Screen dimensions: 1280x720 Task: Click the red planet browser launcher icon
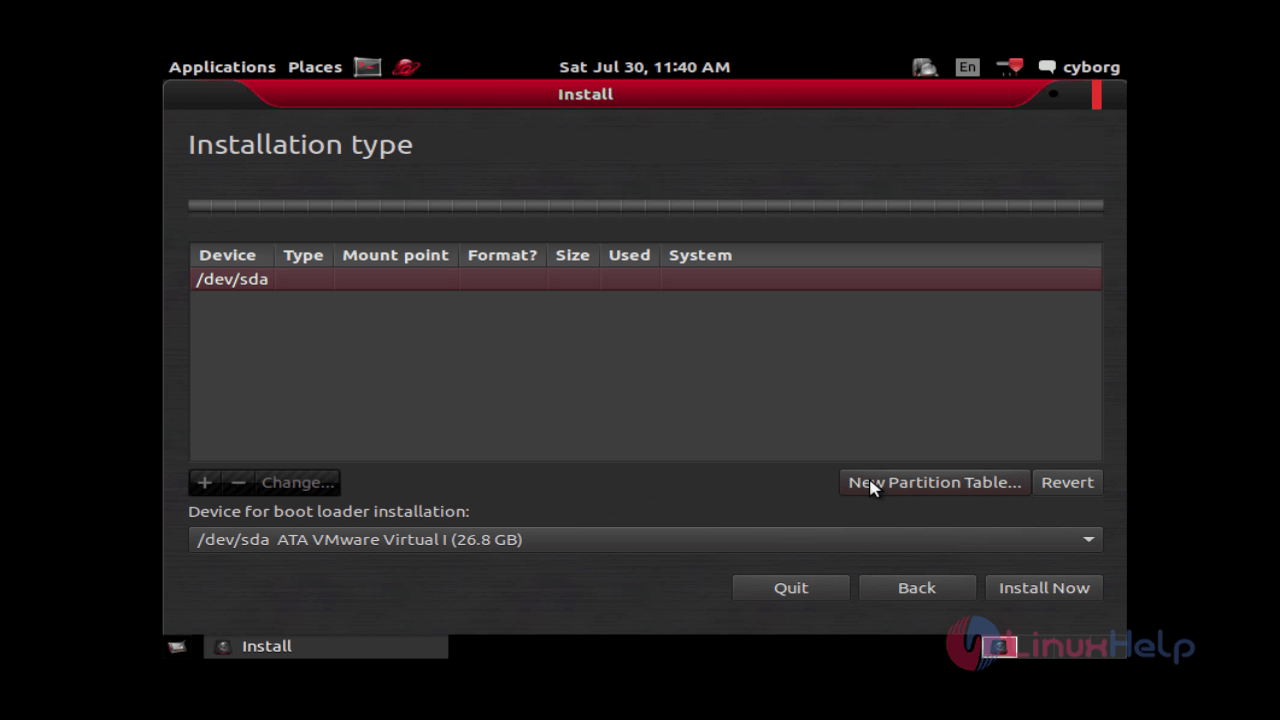pyautogui.click(x=406, y=67)
